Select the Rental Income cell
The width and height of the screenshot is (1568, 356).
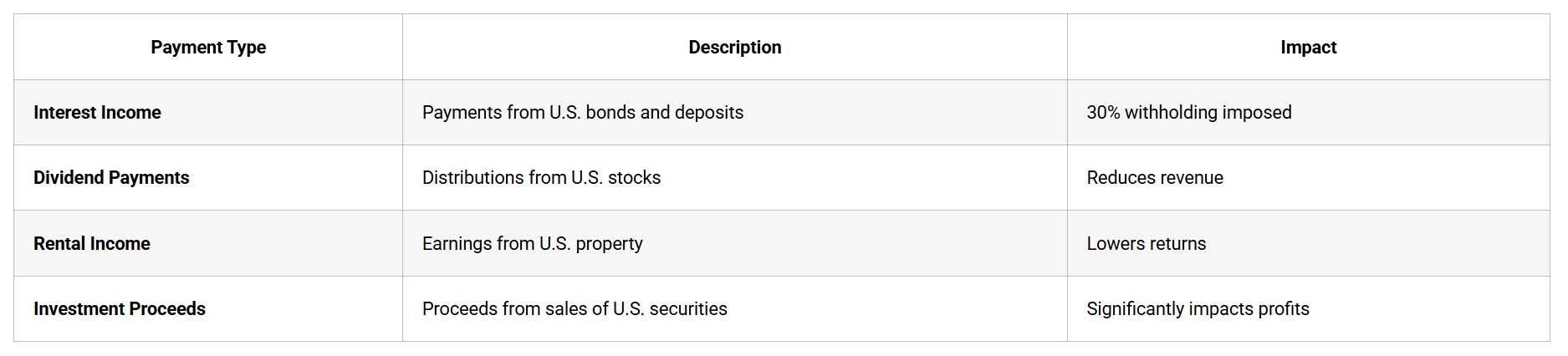[x=92, y=244]
